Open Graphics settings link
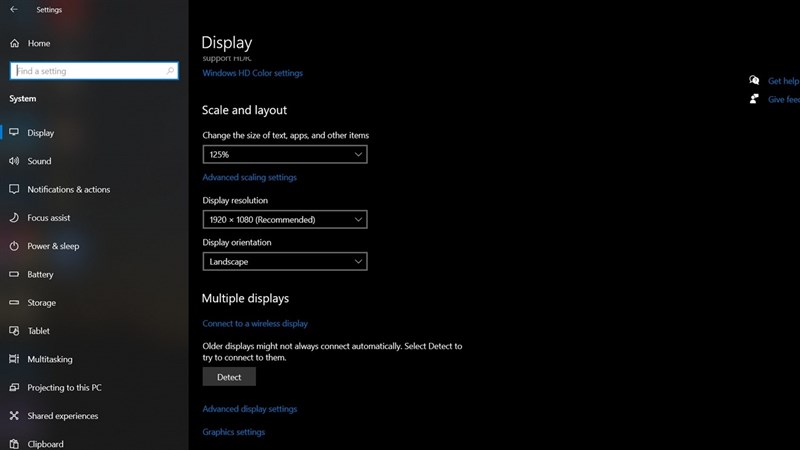This screenshot has height=450, width=800. pos(234,432)
